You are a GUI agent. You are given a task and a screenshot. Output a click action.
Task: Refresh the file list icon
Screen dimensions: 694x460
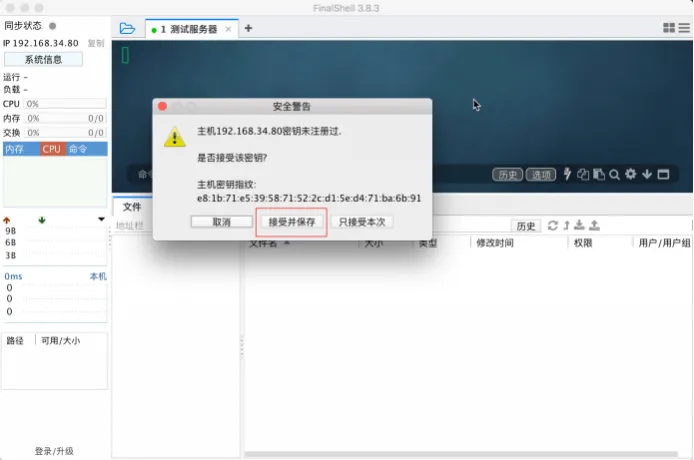click(553, 225)
